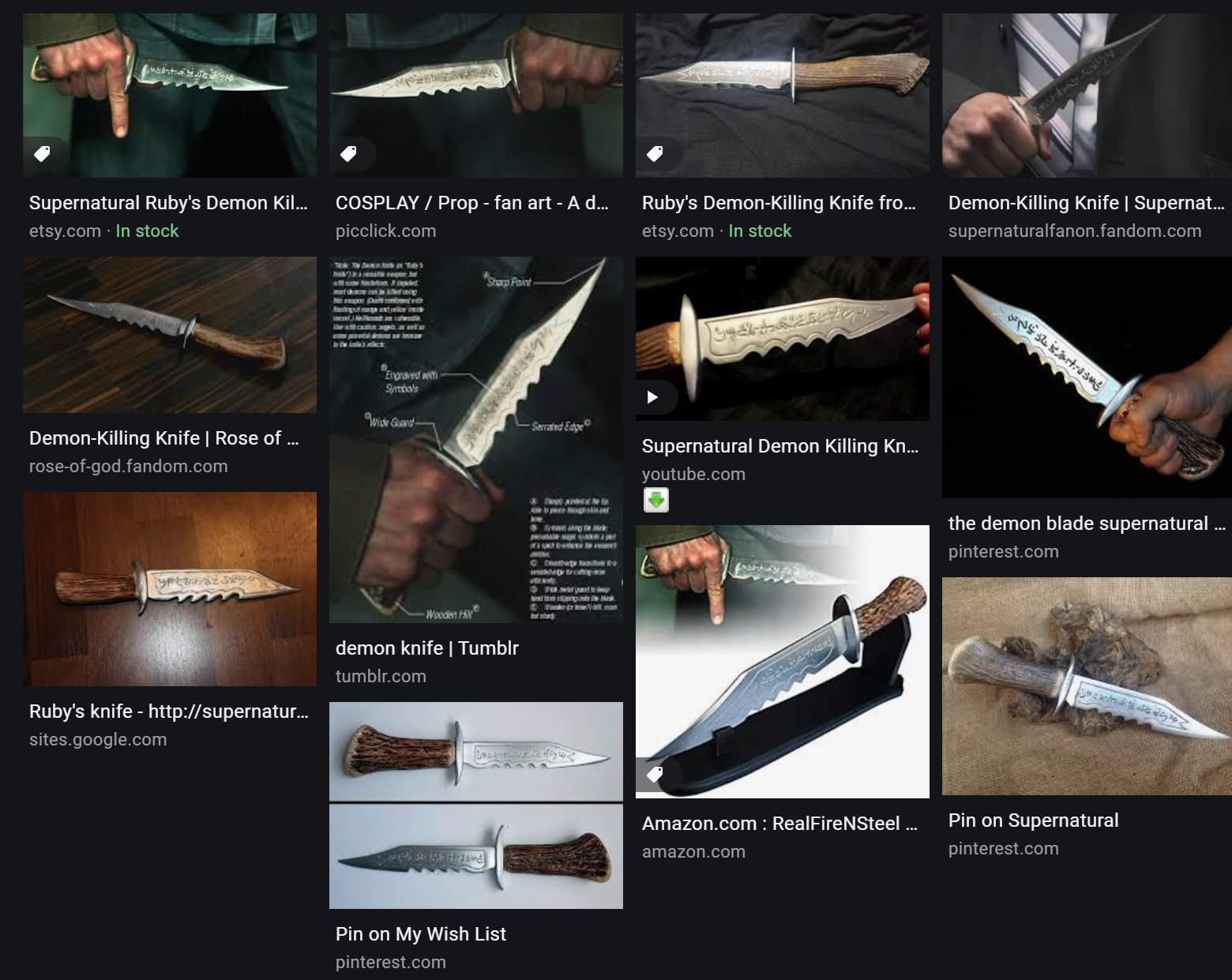Open demon knife Tumblr annotated diagram image
This screenshot has height=980, width=1232.
[476, 440]
